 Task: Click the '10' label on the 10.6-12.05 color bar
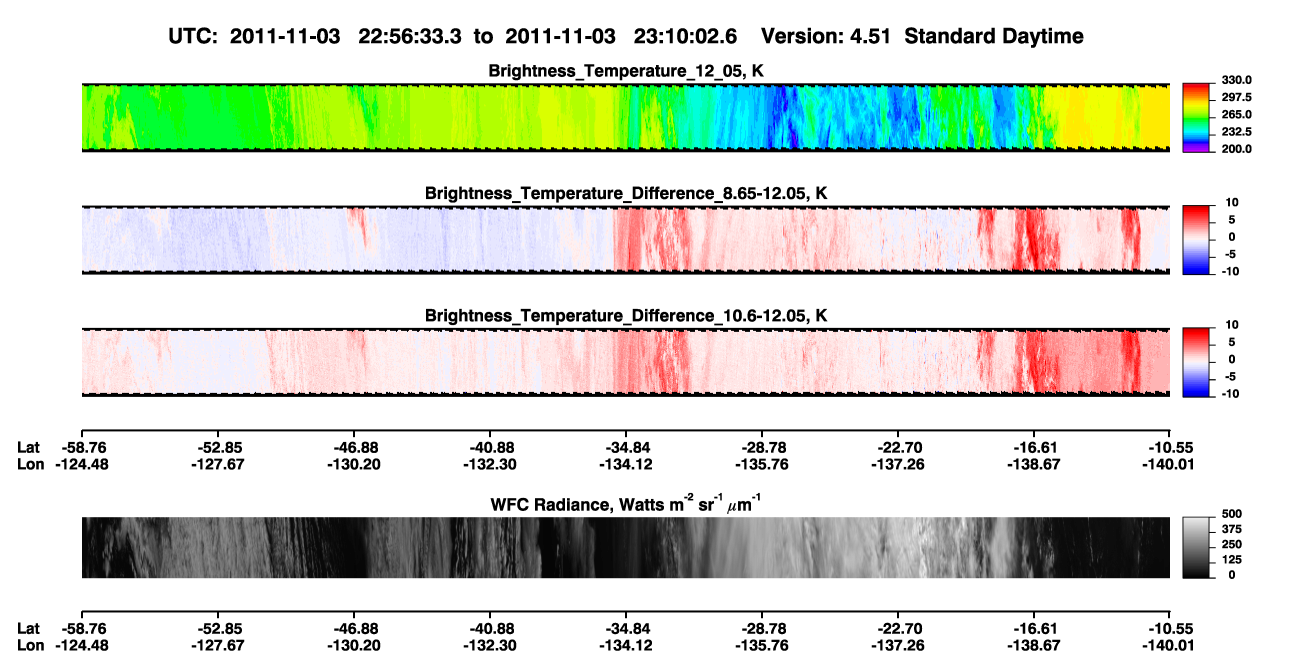[1232, 325]
